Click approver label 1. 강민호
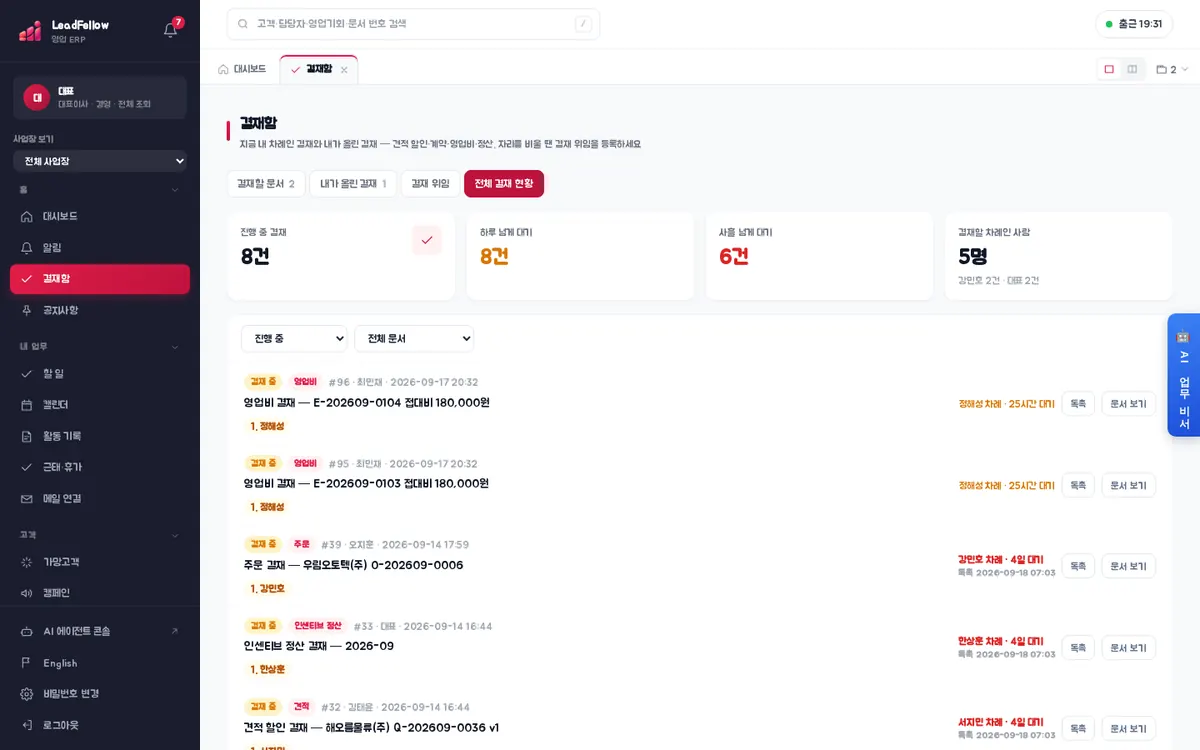This screenshot has width=1200, height=750. [267, 588]
